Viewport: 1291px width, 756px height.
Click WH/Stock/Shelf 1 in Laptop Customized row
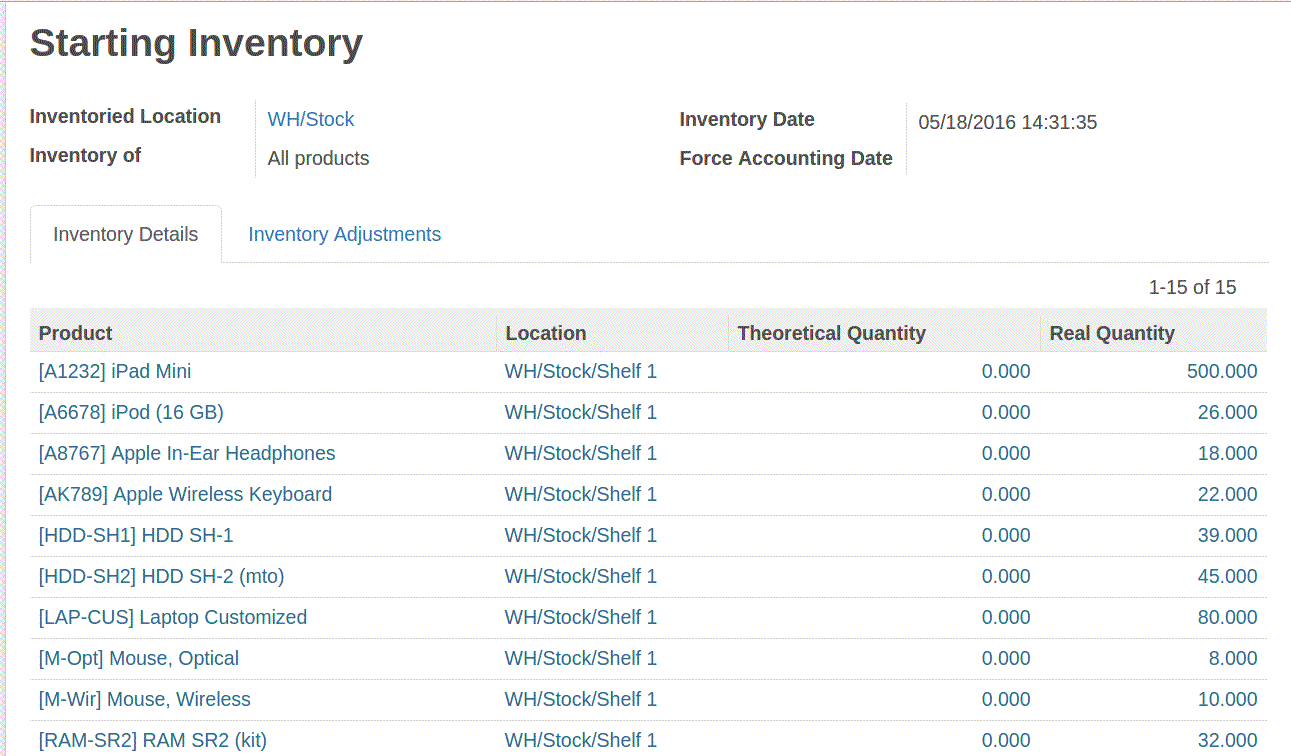point(581,618)
